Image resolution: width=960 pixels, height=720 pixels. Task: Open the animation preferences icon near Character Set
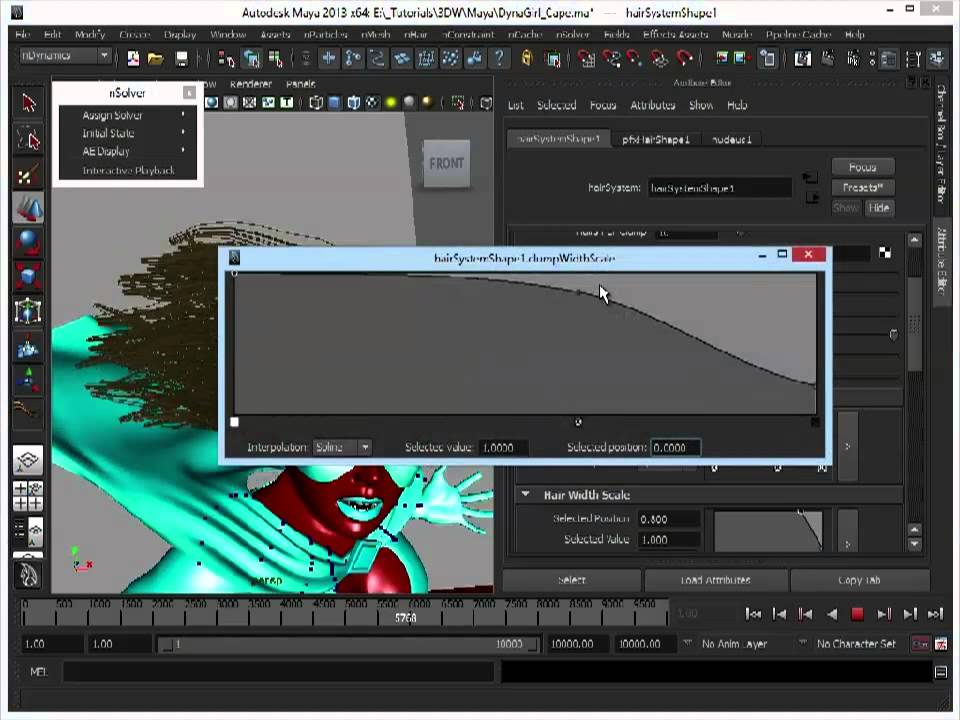pos(941,644)
